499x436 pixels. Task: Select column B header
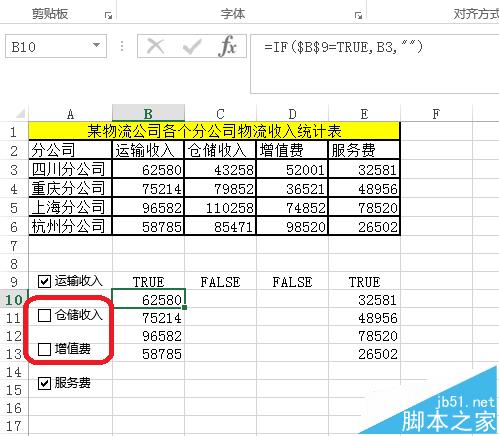click(148, 113)
